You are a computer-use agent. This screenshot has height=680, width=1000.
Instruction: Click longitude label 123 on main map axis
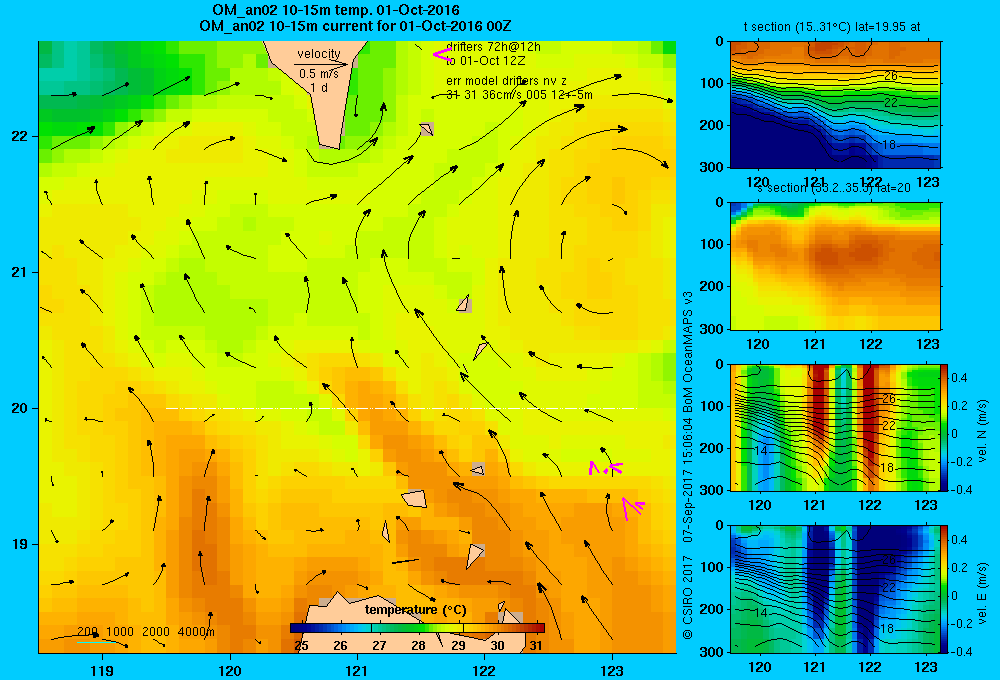612,670
